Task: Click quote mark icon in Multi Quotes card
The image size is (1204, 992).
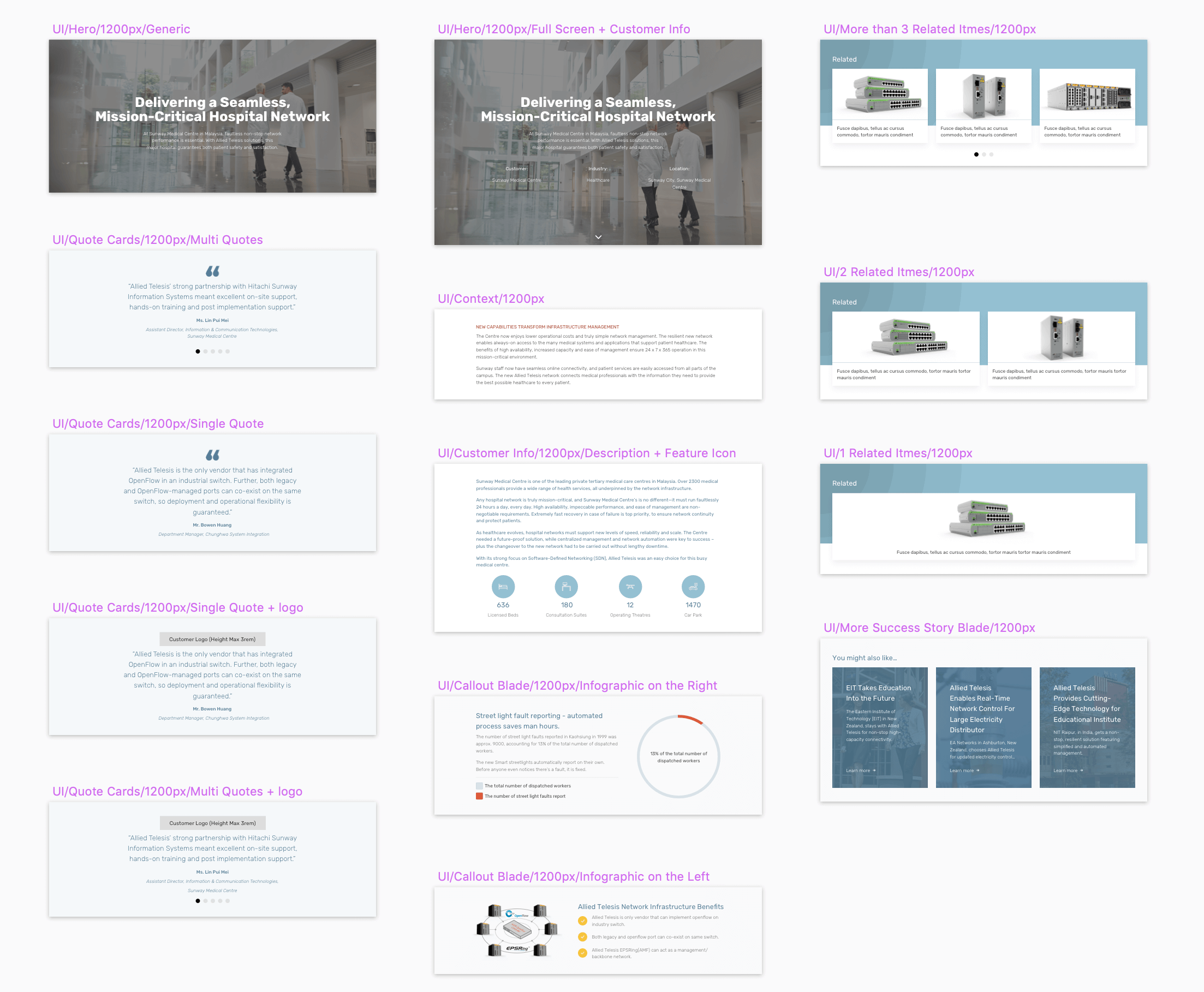Action: [x=212, y=271]
